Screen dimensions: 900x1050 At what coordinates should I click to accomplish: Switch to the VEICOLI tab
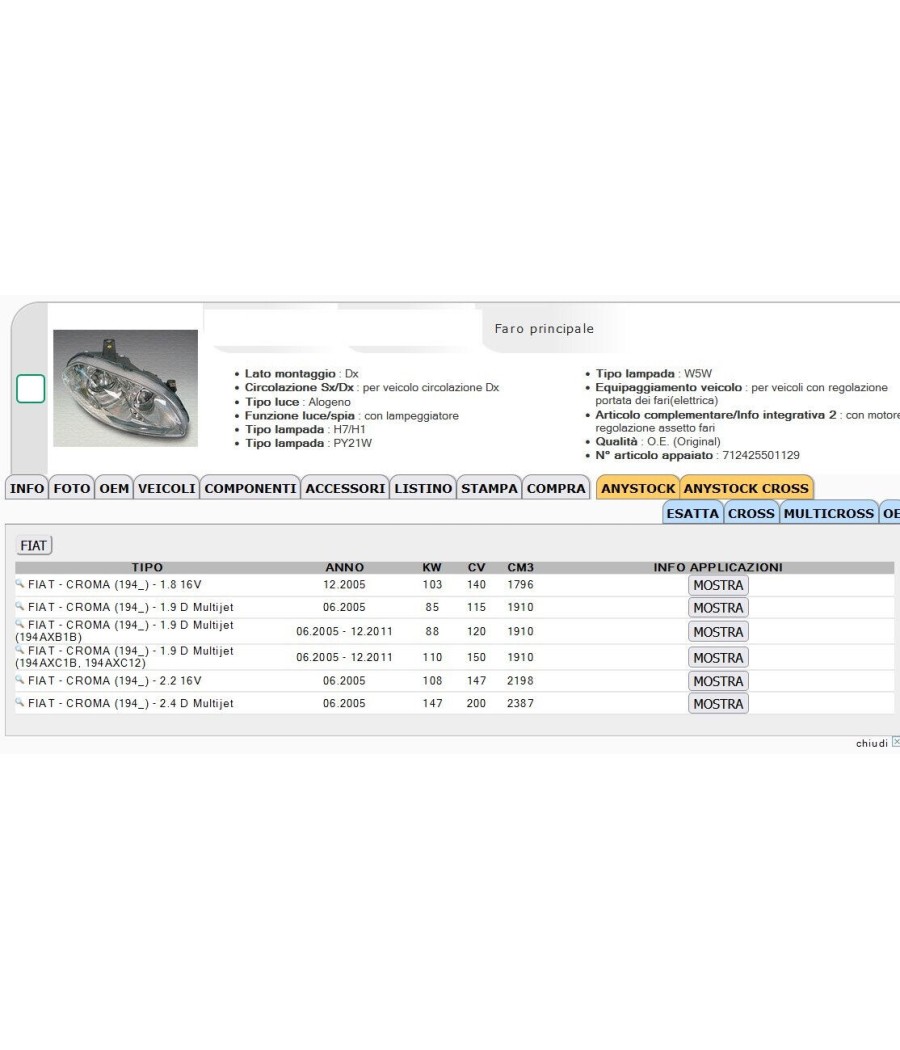tap(167, 488)
